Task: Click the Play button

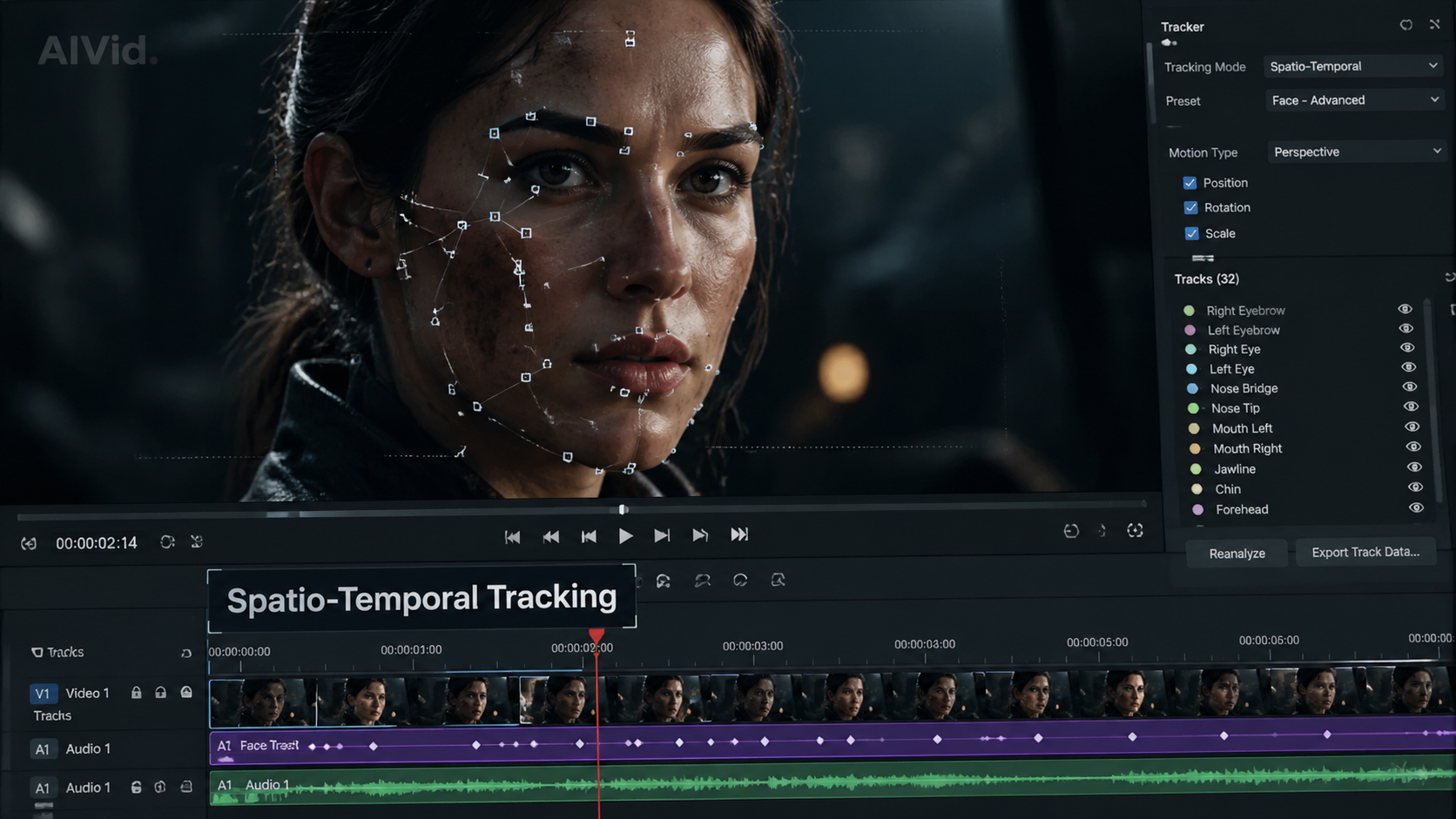Action: pos(625,536)
